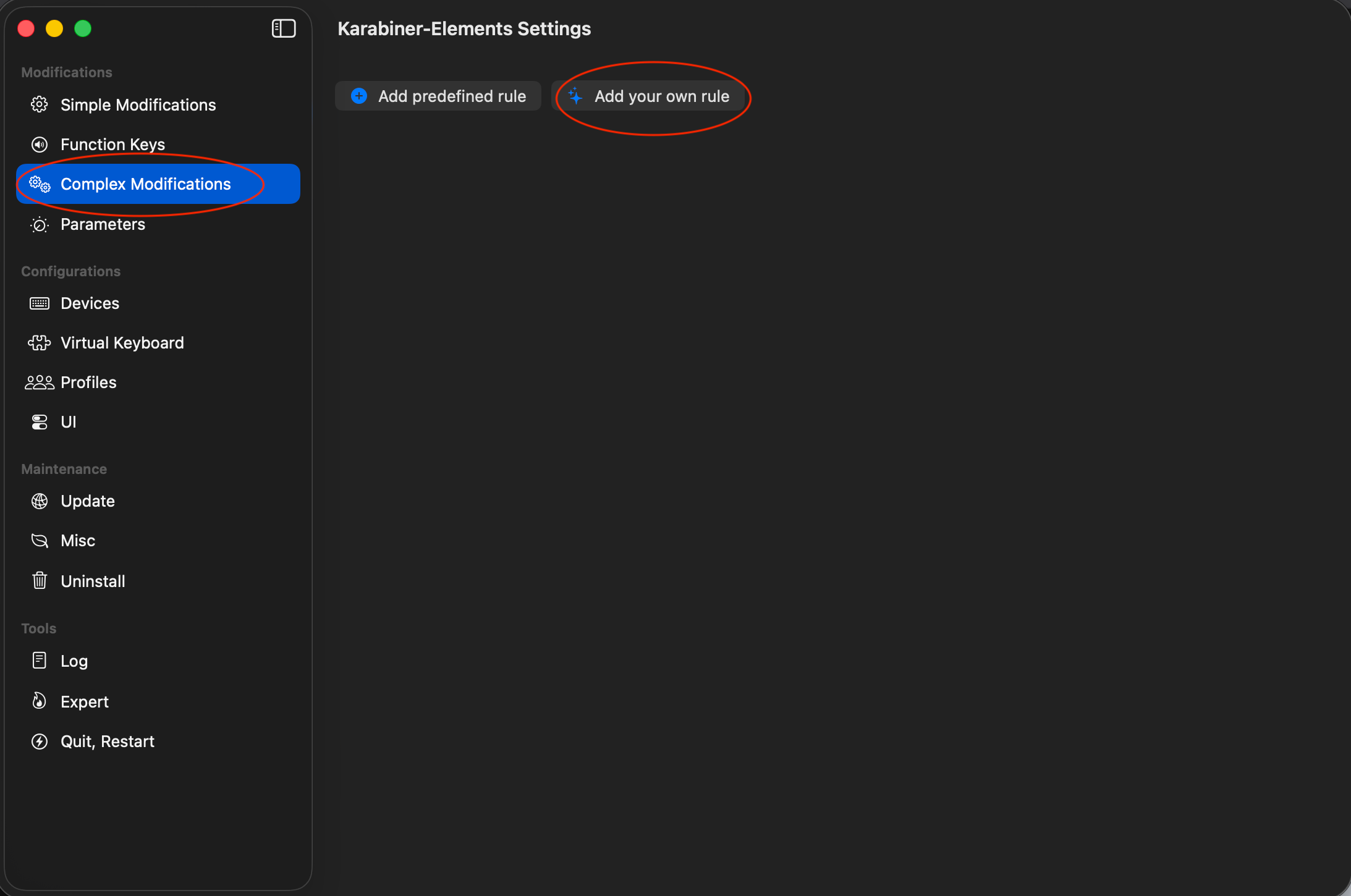The width and height of the screenshot is (1351, 896).
Task: Click Add predefined rule button
Action: tap(438, 96)
